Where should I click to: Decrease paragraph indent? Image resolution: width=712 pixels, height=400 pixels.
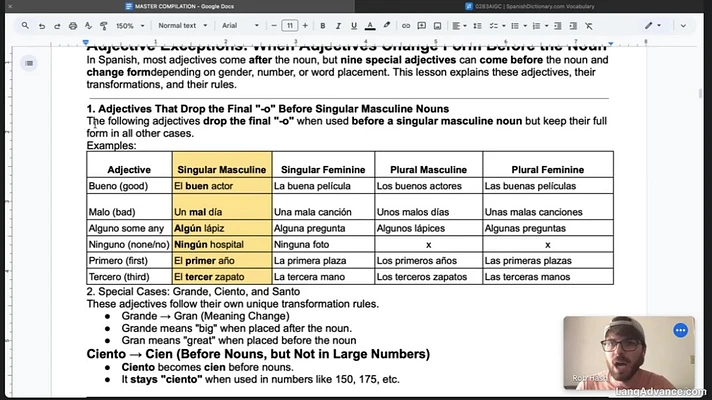click(558, 26)
